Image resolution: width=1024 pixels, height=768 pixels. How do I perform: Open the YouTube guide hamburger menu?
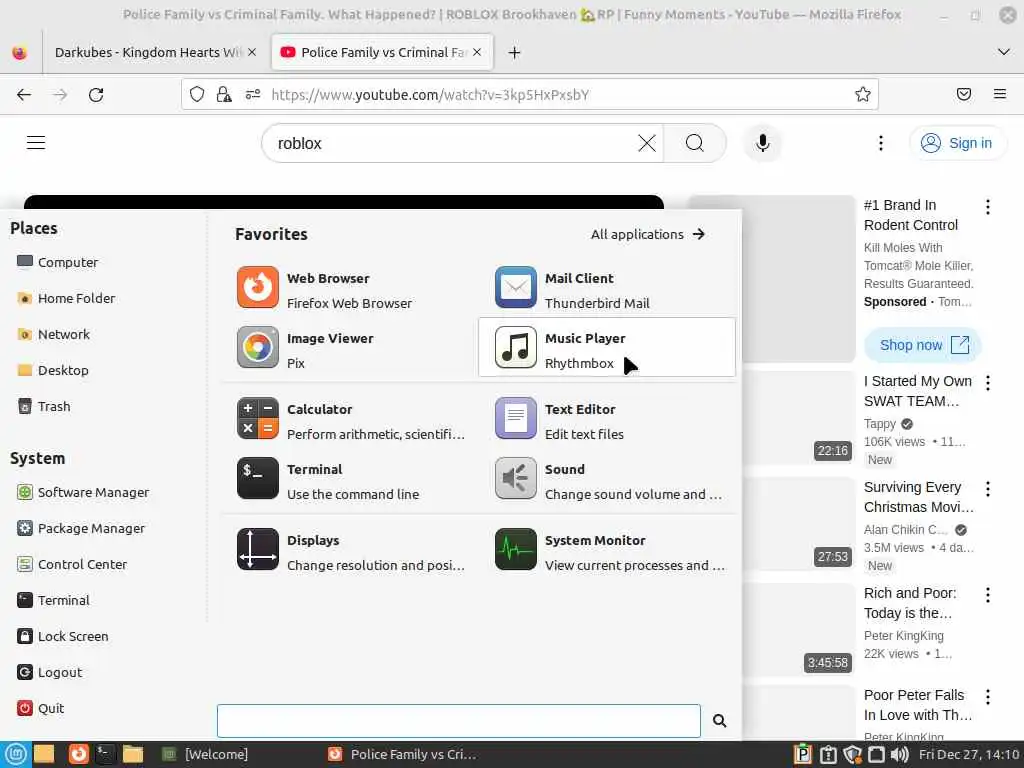36,142
